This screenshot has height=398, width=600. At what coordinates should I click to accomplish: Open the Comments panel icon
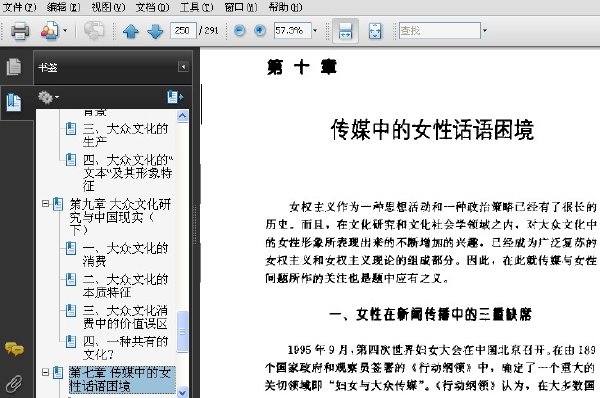14,349
